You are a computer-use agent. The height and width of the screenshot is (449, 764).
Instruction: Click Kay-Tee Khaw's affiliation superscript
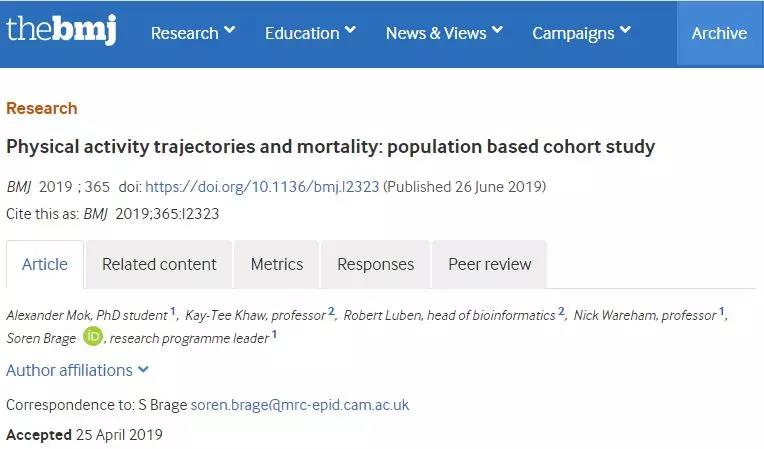[x=331, y=312]
